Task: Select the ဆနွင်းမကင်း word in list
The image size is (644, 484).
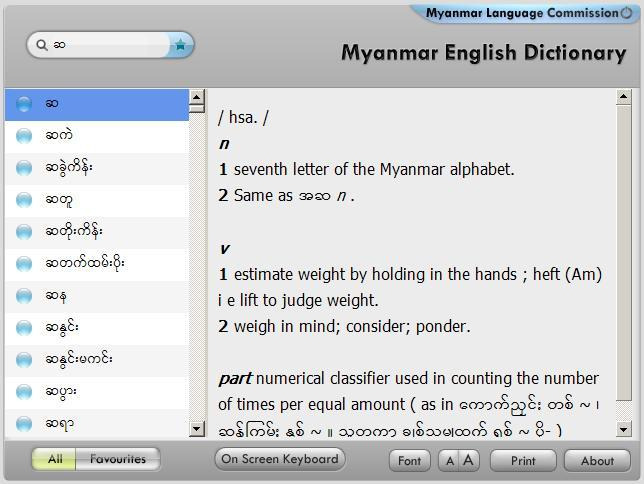Action: click(97, 361)
